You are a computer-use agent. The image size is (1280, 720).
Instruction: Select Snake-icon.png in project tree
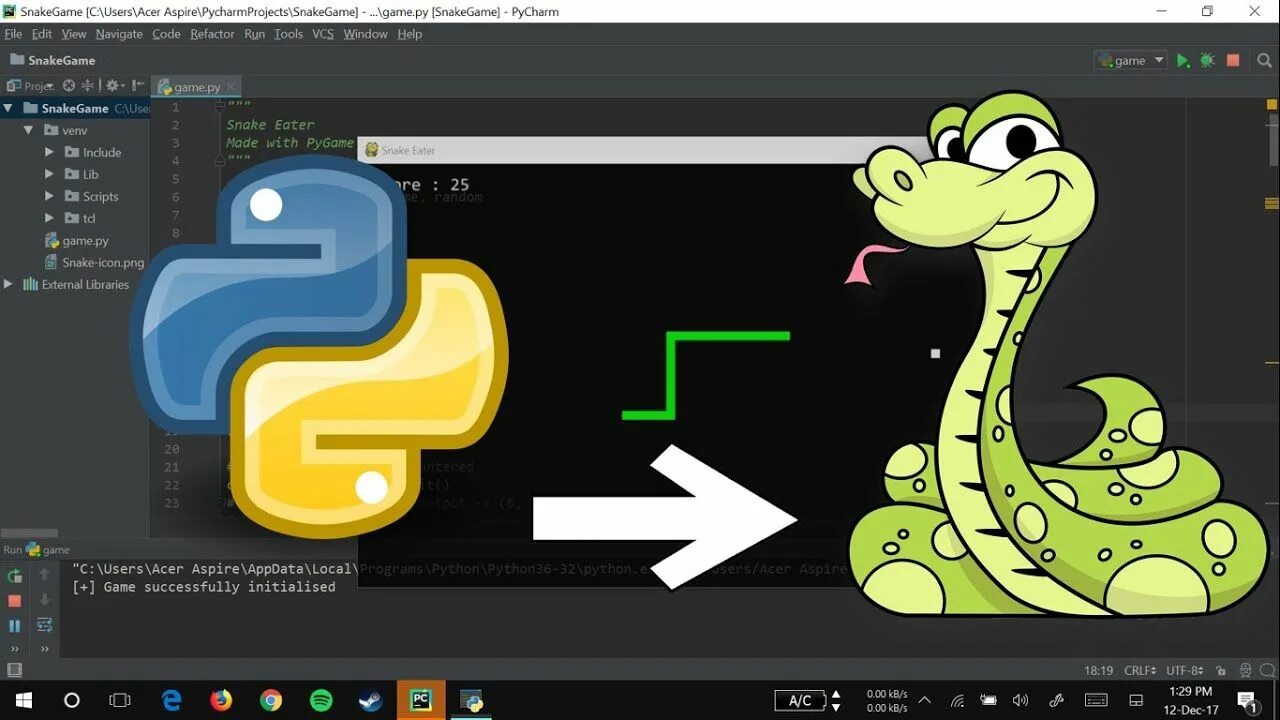[x=95, y=262]
